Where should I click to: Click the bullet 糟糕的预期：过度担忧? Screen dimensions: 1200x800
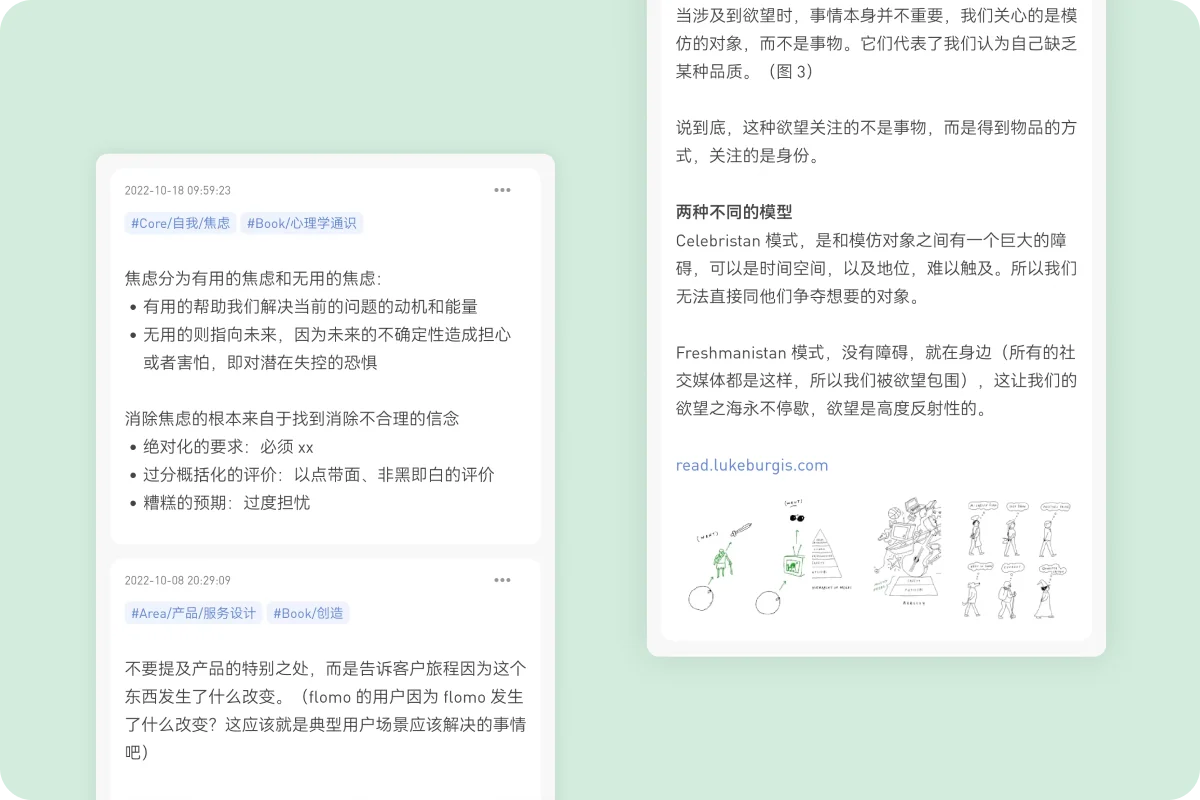(227, 503)
